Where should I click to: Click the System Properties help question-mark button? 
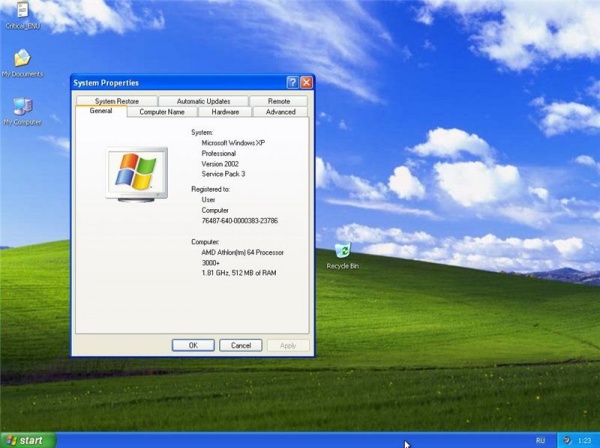tap(293, 82)
